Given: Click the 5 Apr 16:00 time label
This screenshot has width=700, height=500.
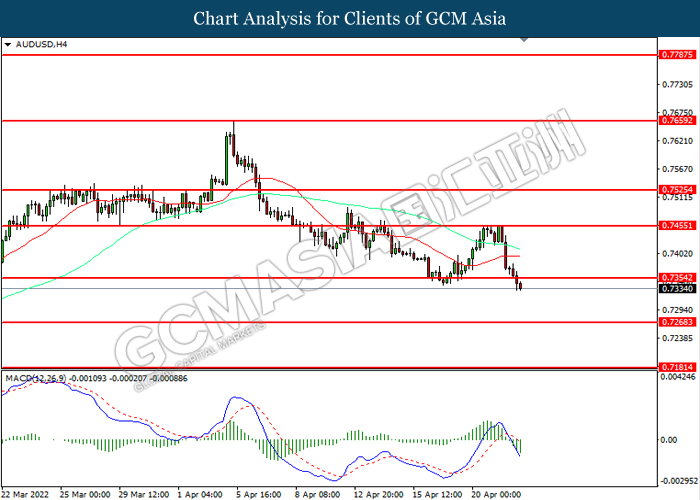Looking at the screenshot, I should 259,495.
